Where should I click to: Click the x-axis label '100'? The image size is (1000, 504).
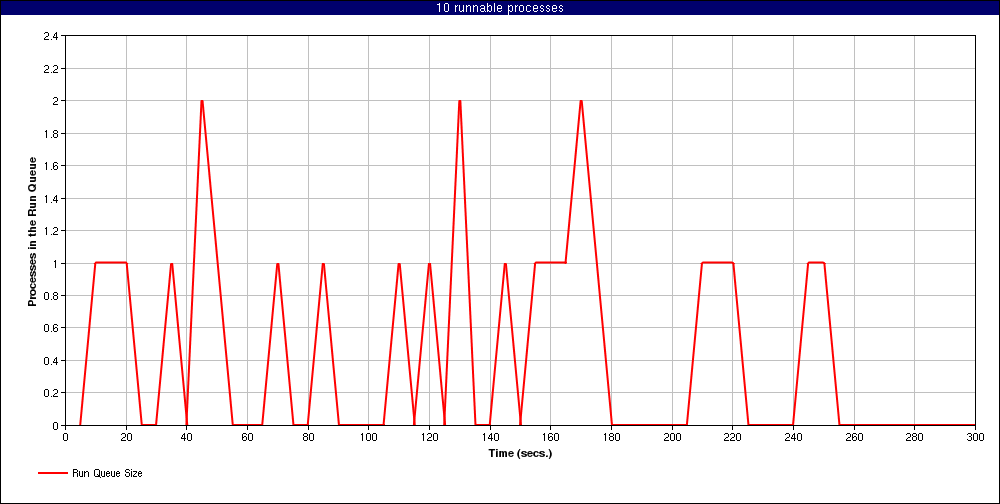coord(369,437)
